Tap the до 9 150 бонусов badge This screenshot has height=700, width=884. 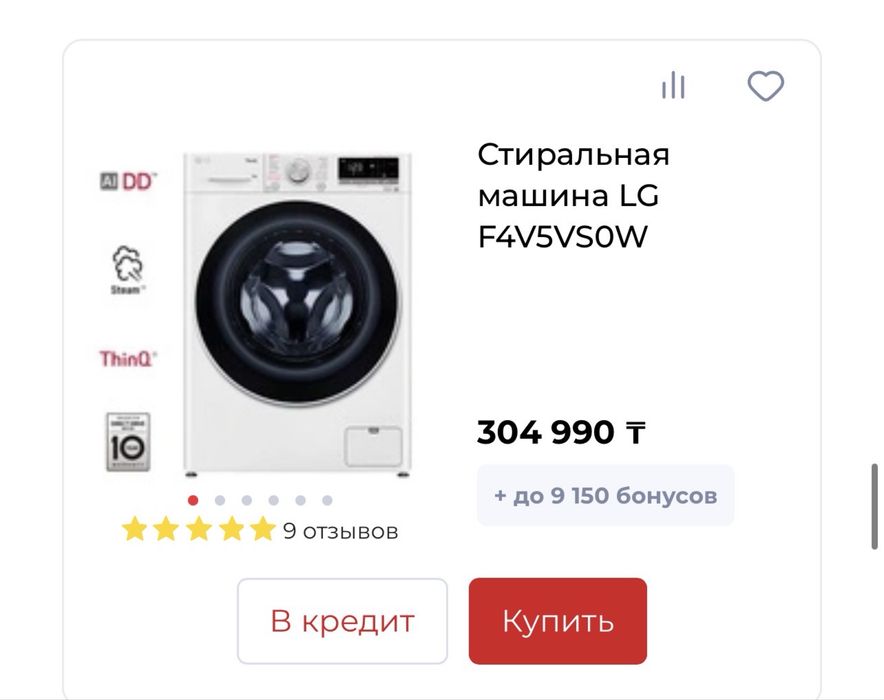(x=605, y=495)
